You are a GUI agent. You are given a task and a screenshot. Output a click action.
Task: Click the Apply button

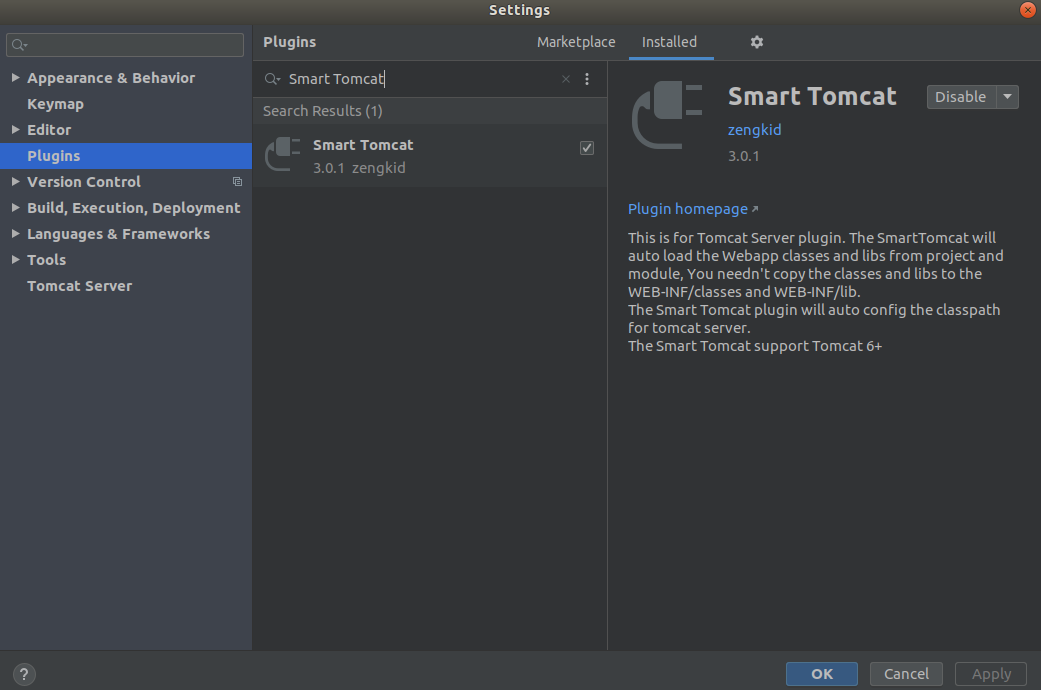(991, 674)
